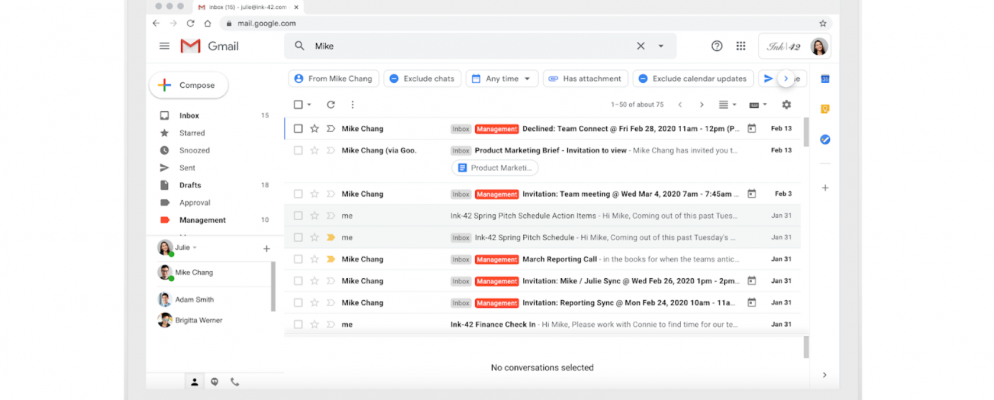This screenshot has height=400, width=994.
Task: Go back in browser
Action: (x=157, y=23)
